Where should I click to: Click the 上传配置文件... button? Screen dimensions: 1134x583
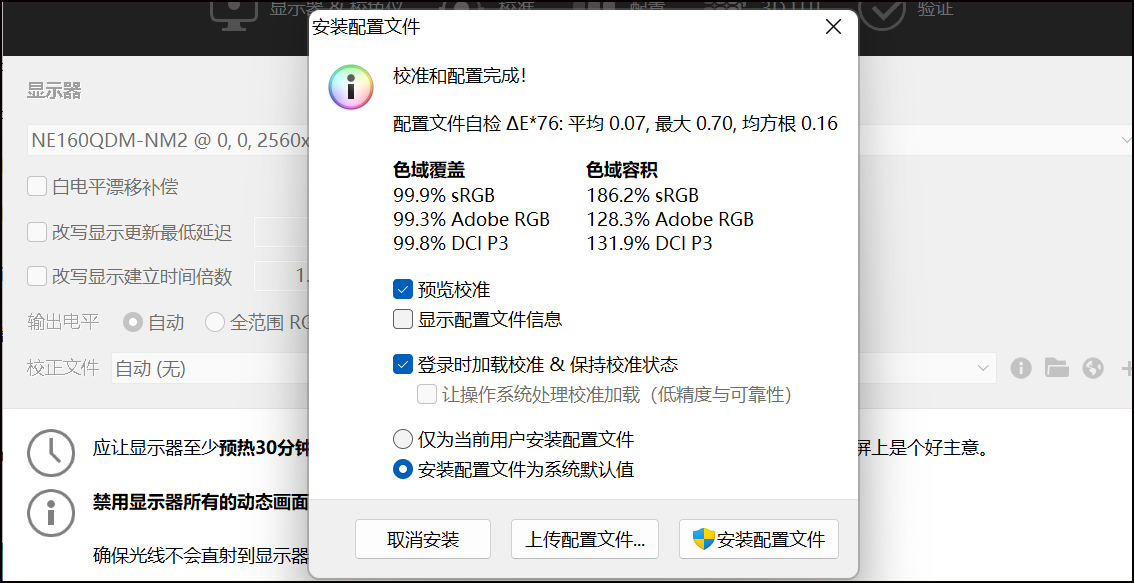point(585,540)
